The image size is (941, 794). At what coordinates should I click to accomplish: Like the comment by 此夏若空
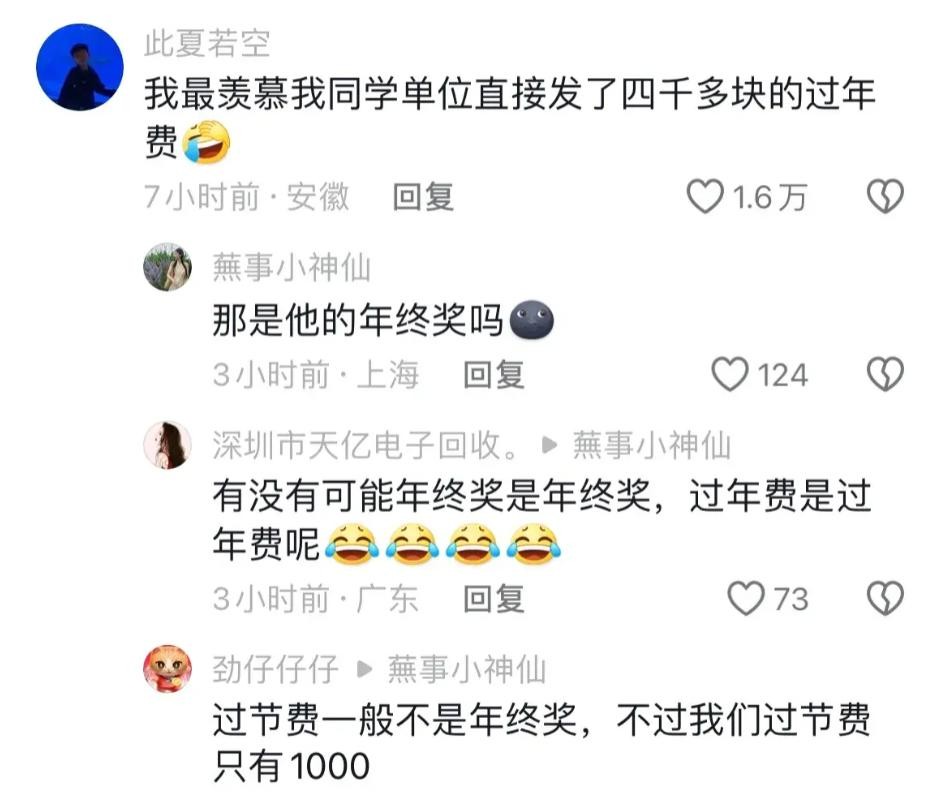point(705,197)
